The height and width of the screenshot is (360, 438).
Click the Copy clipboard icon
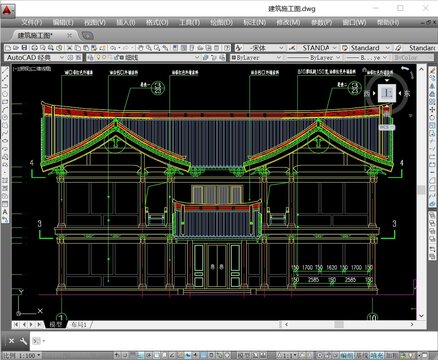pos(77,48)
